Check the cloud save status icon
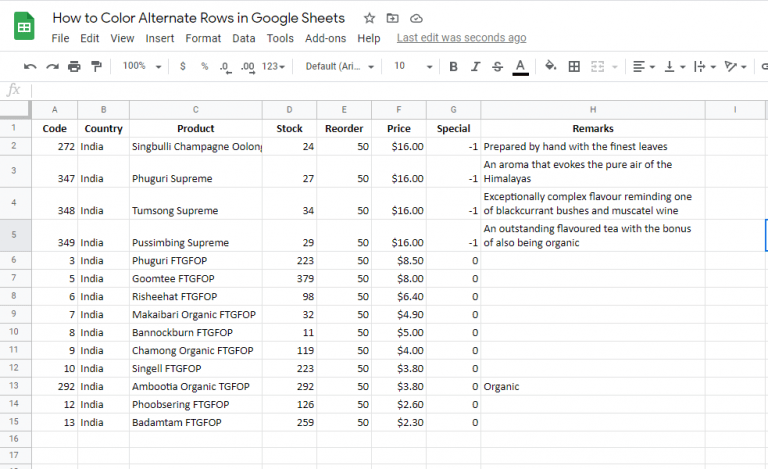768x469 pixels. (x=416, y=19)
